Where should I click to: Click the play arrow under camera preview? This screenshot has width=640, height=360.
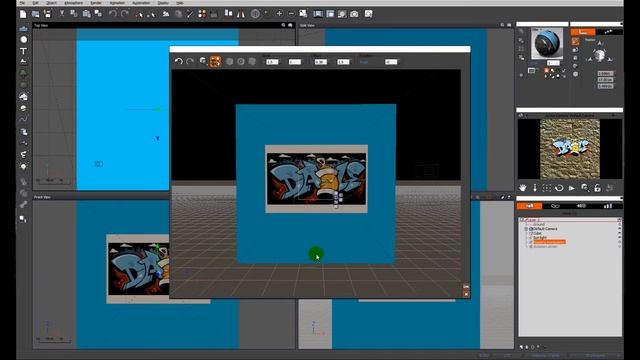click(x=572, y=188)
